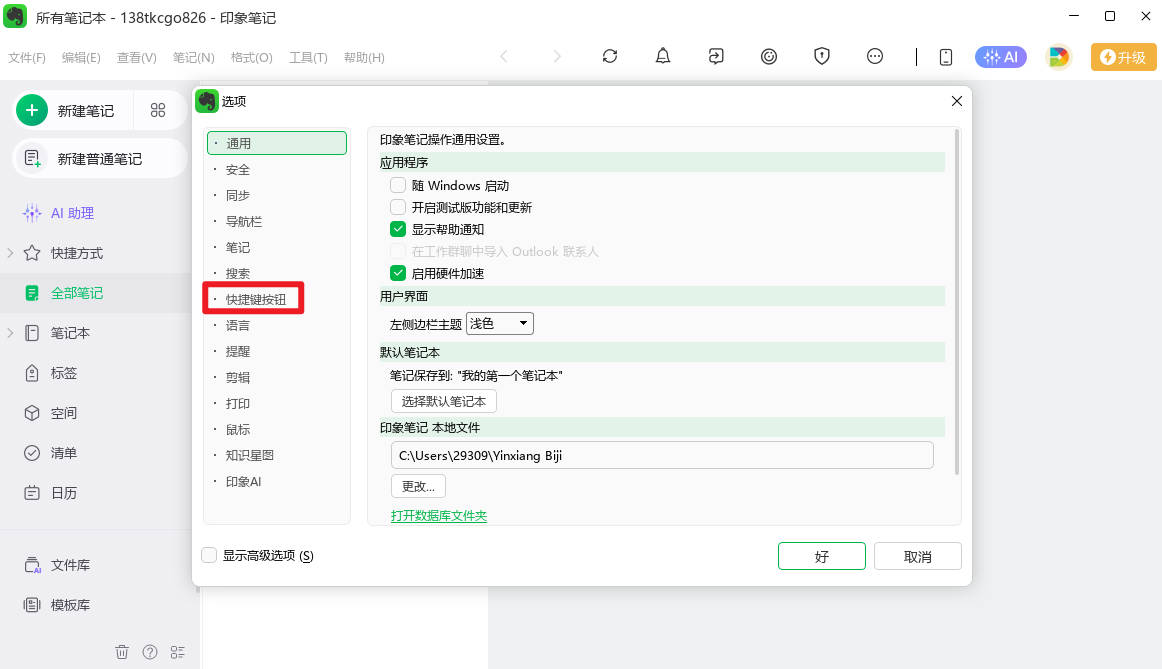Expand the 笔记本 sidebar chevron
This screenshot has width=1162, height=669.
coord(10,333)
